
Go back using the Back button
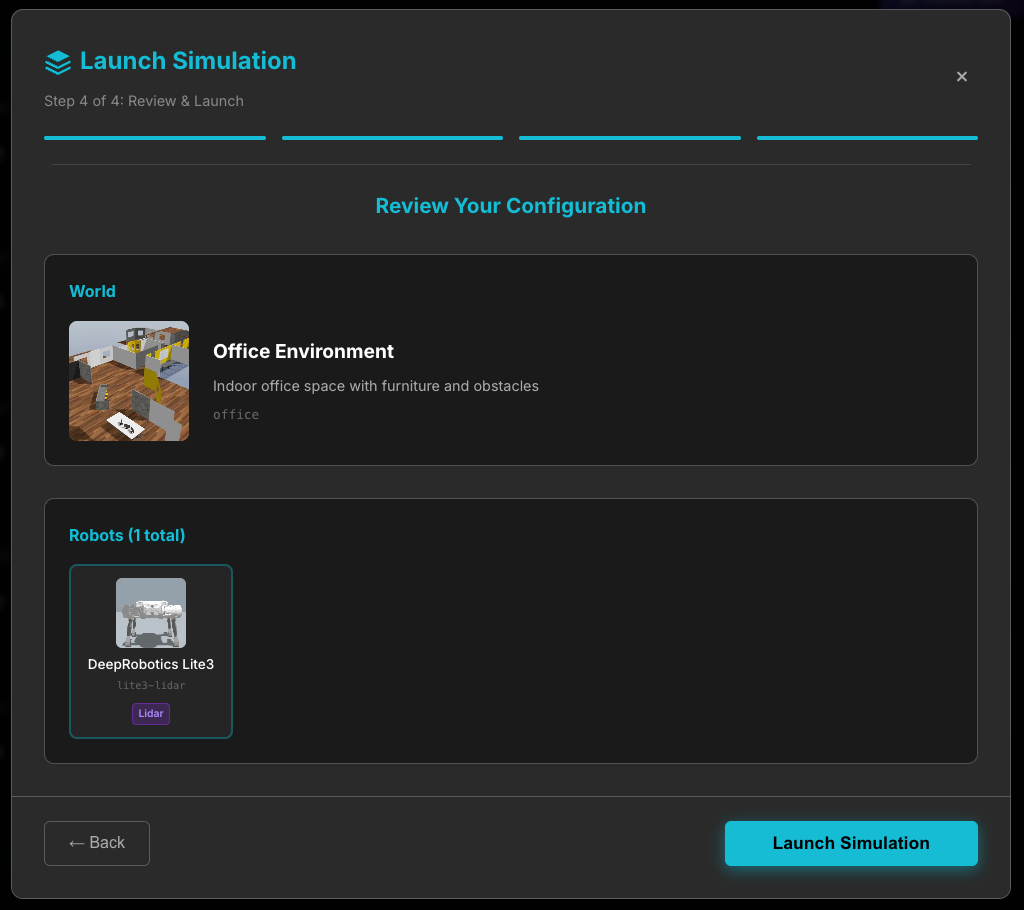tap(97, 843)
